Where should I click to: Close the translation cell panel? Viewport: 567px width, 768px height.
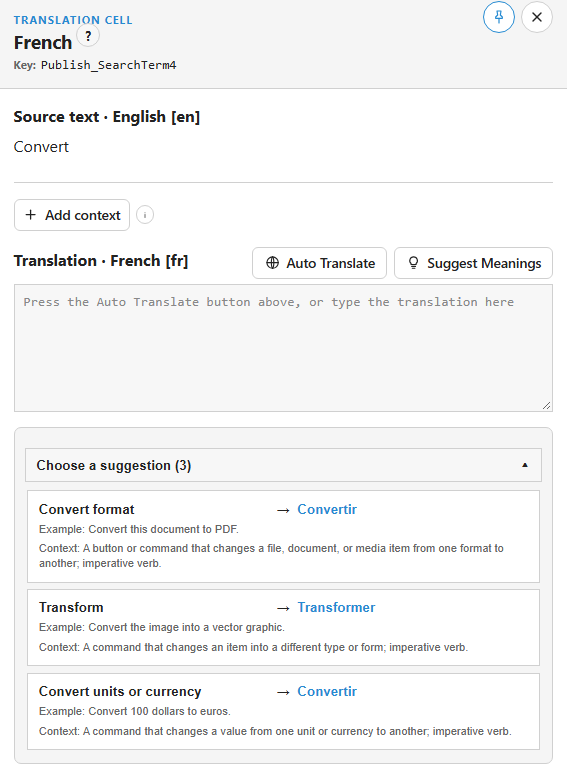(x=537, y=17)
